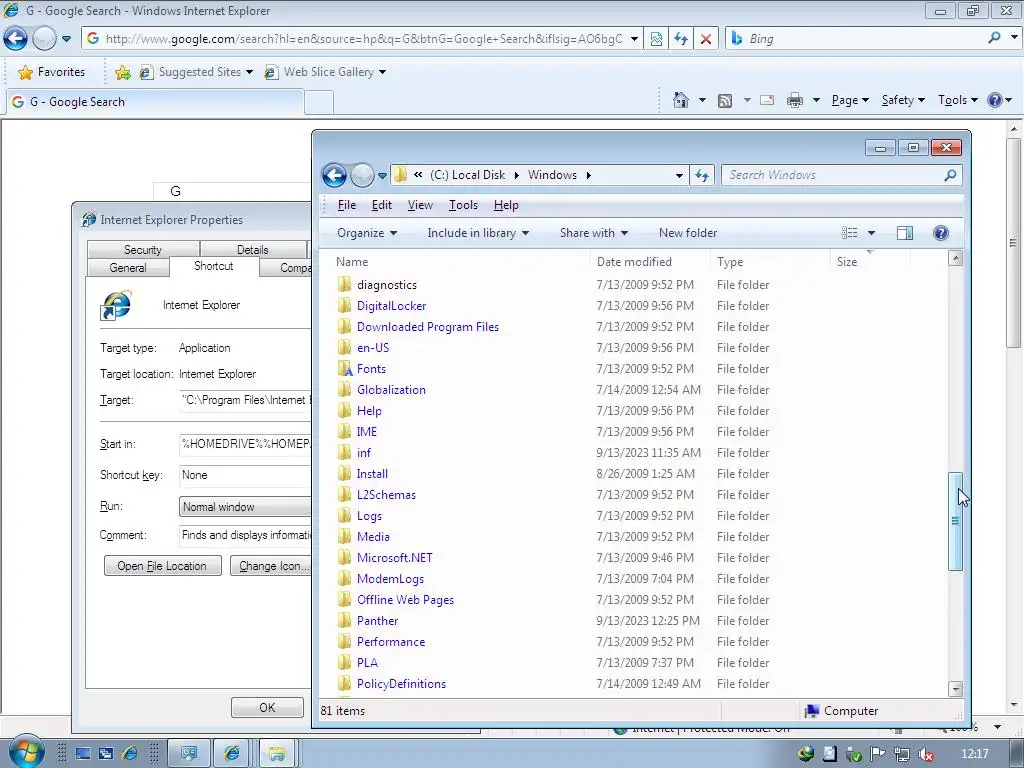Open Explorer help question mark icon
The image size is (1024, 768).
pos(940,233)
